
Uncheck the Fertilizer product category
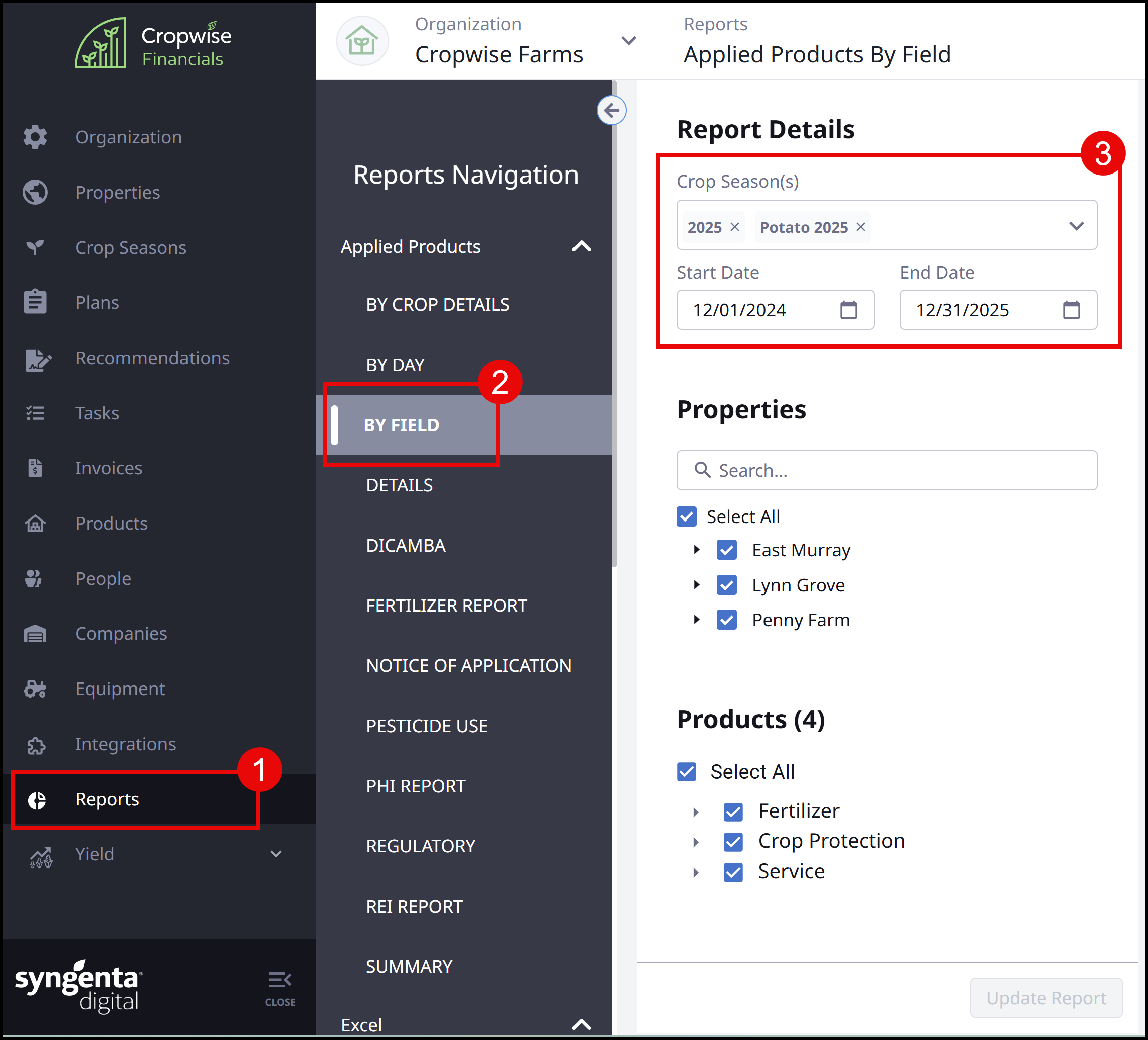click(x=733, y=812)
